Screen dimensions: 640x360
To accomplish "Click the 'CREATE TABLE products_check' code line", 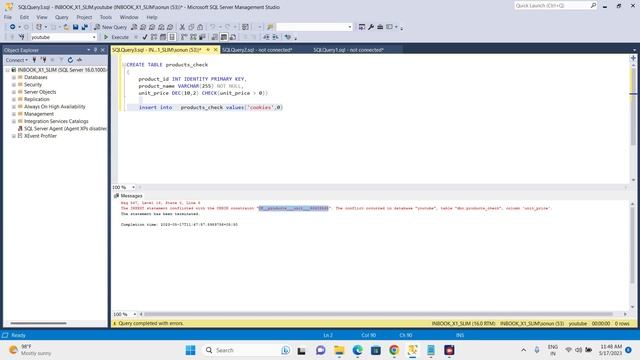I will [x=167, y=64].
